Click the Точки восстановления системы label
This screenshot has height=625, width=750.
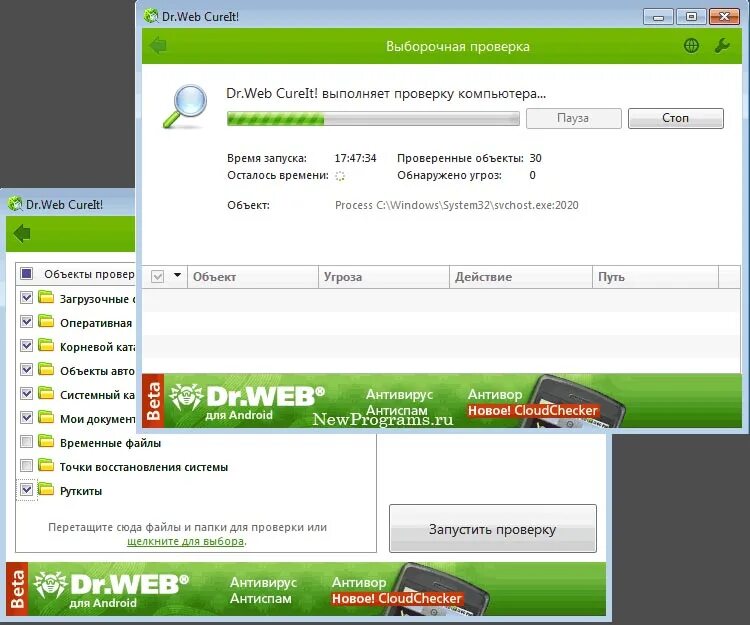click(144, 467)
